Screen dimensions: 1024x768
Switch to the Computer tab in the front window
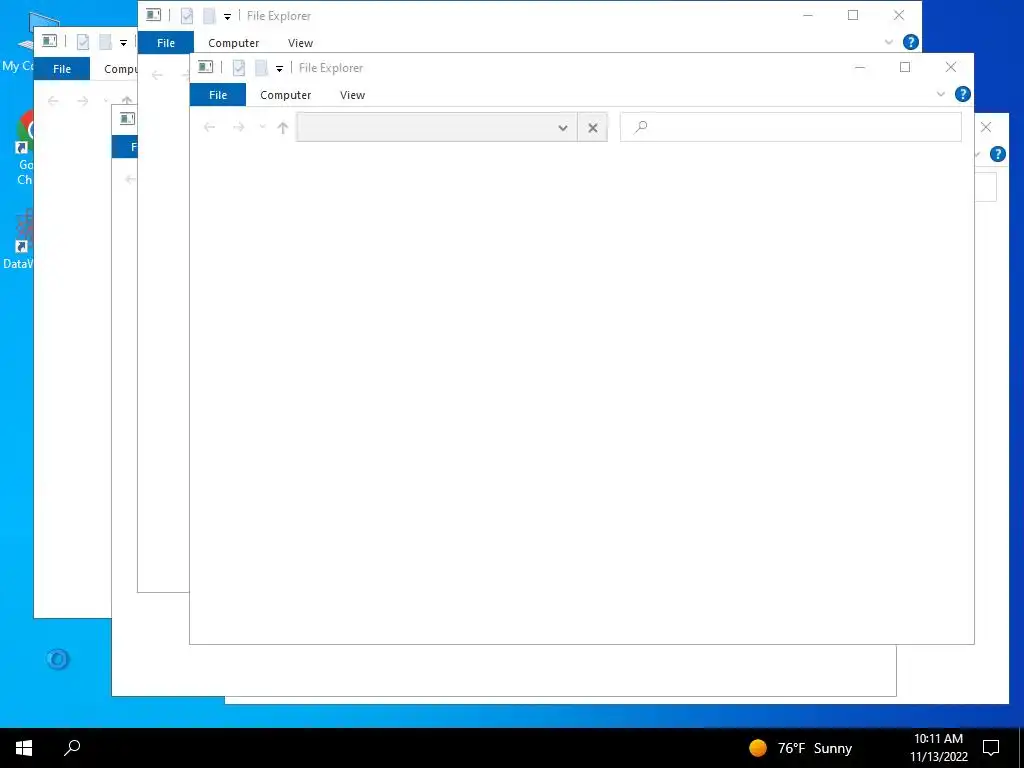click(x=285, y=95)
